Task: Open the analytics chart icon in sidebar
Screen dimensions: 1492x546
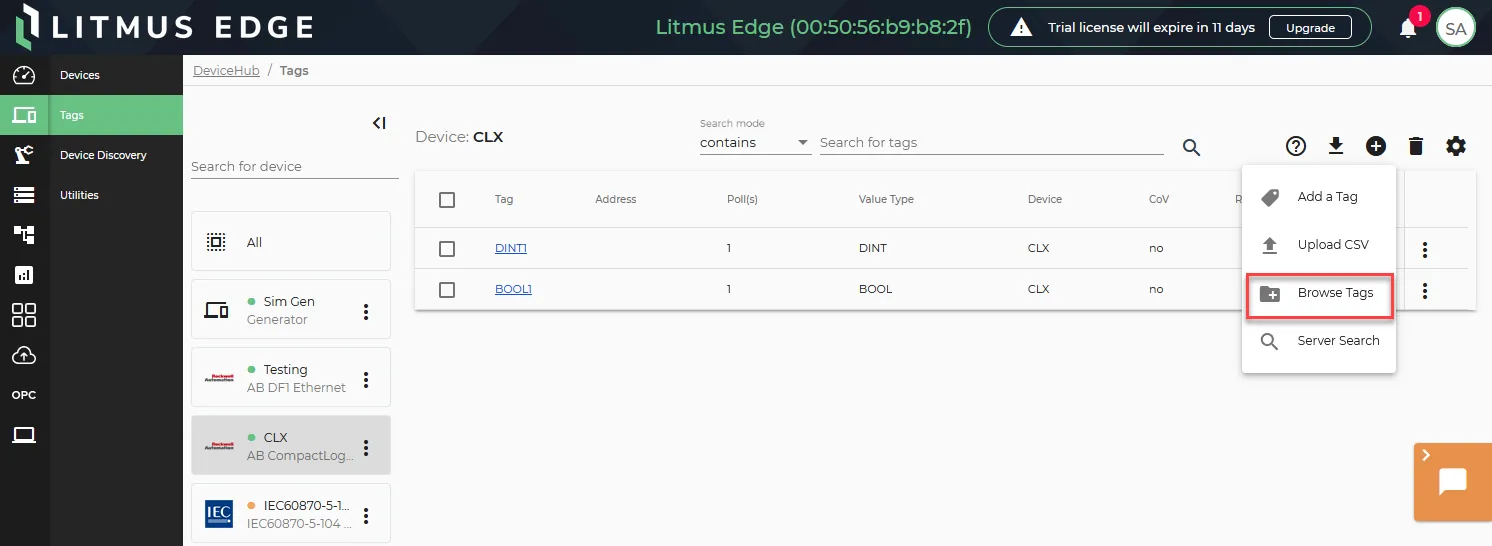Action: (24, 274)
